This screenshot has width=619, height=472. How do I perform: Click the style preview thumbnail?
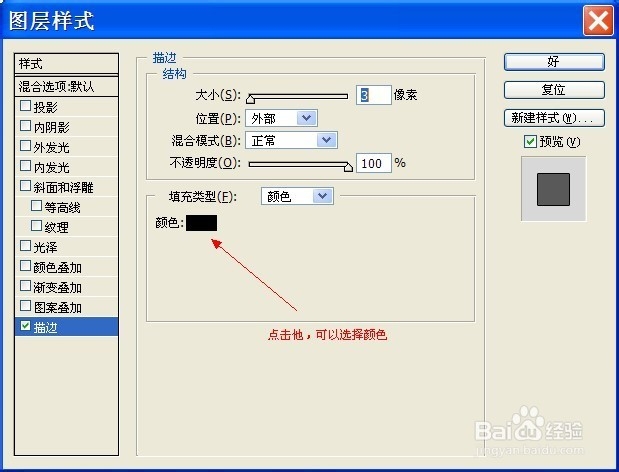[x=553, y=189]
